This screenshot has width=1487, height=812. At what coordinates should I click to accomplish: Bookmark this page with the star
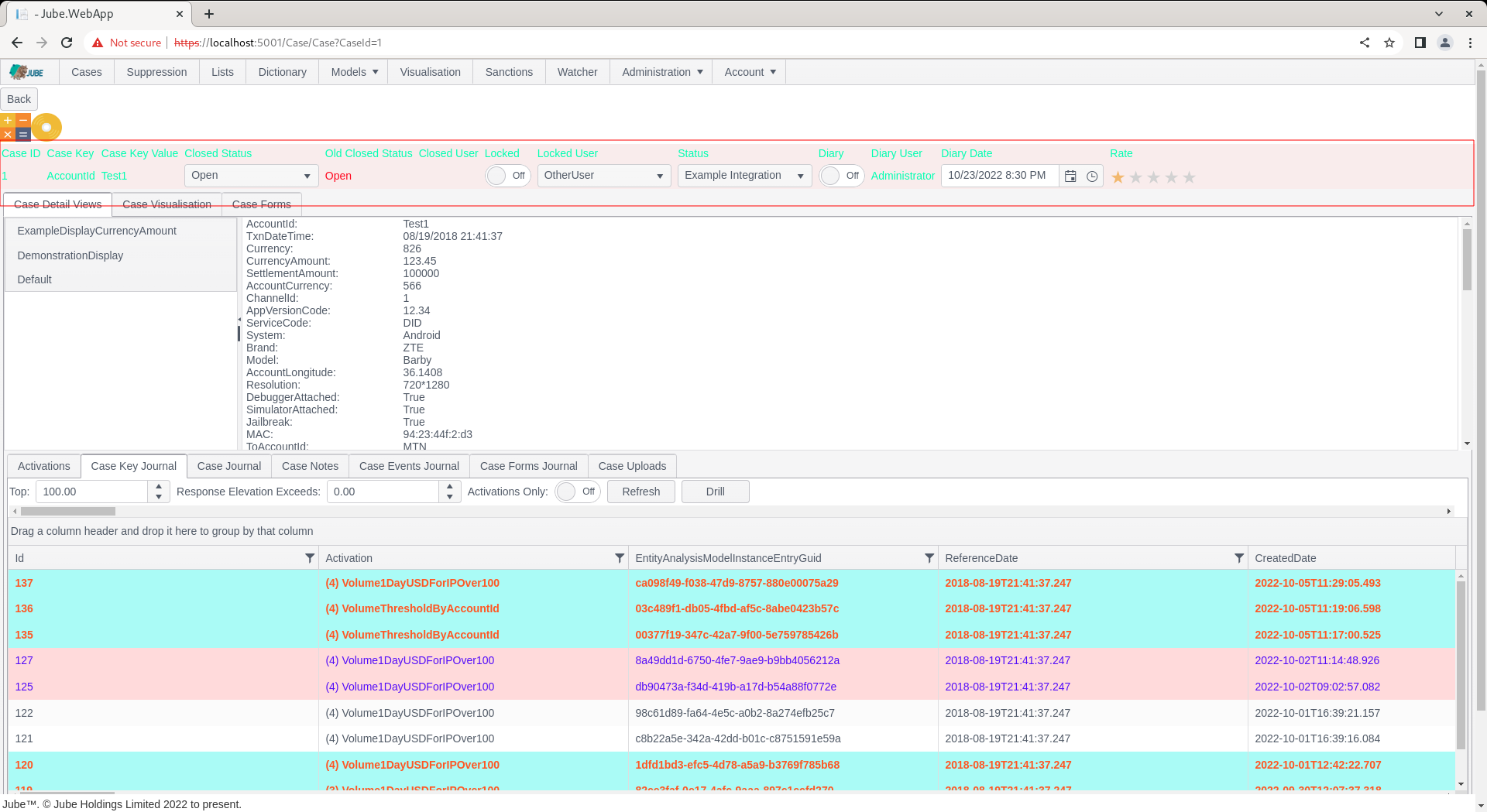[x=1389, y=43]
